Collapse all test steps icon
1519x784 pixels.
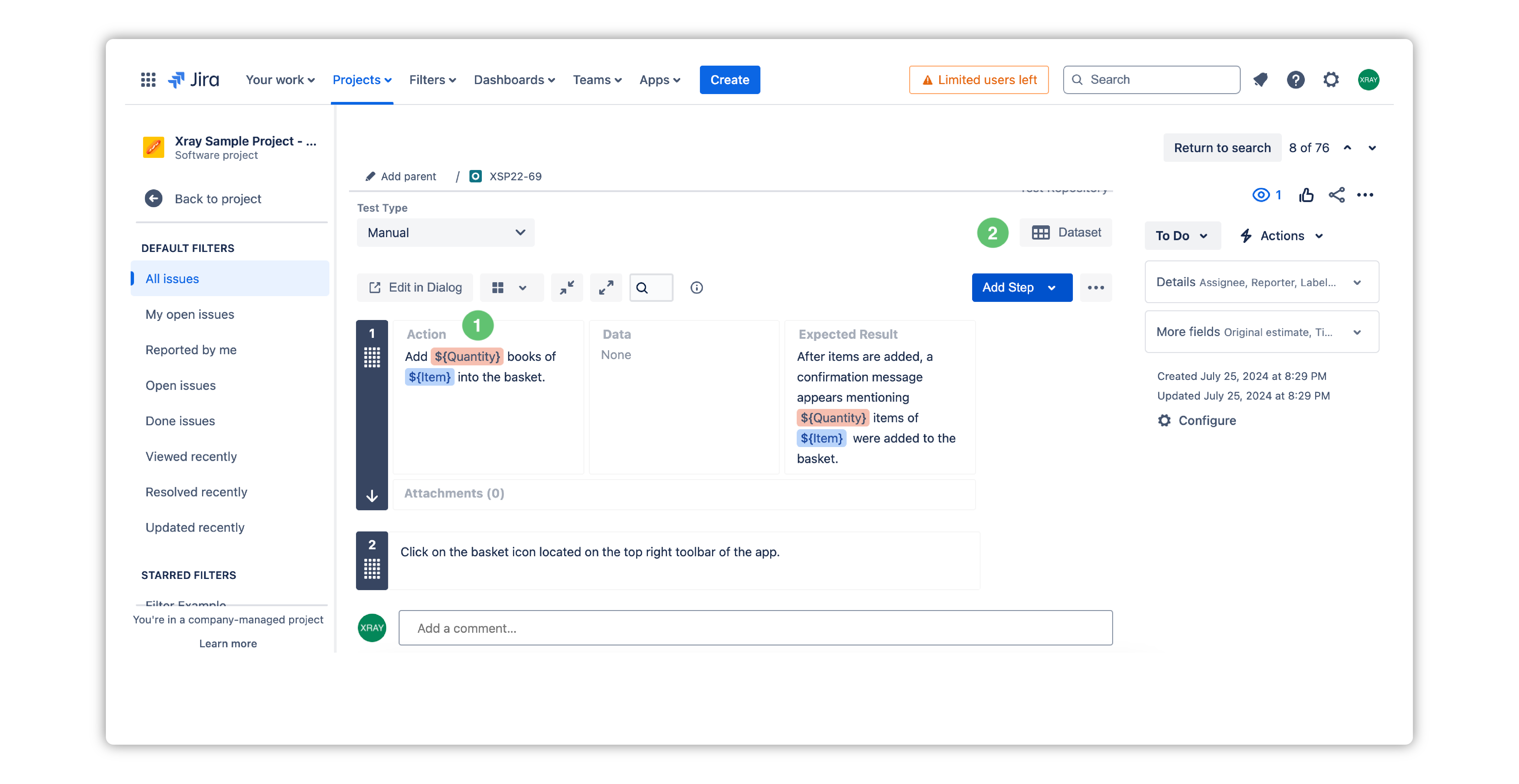[x=567, y=288]
